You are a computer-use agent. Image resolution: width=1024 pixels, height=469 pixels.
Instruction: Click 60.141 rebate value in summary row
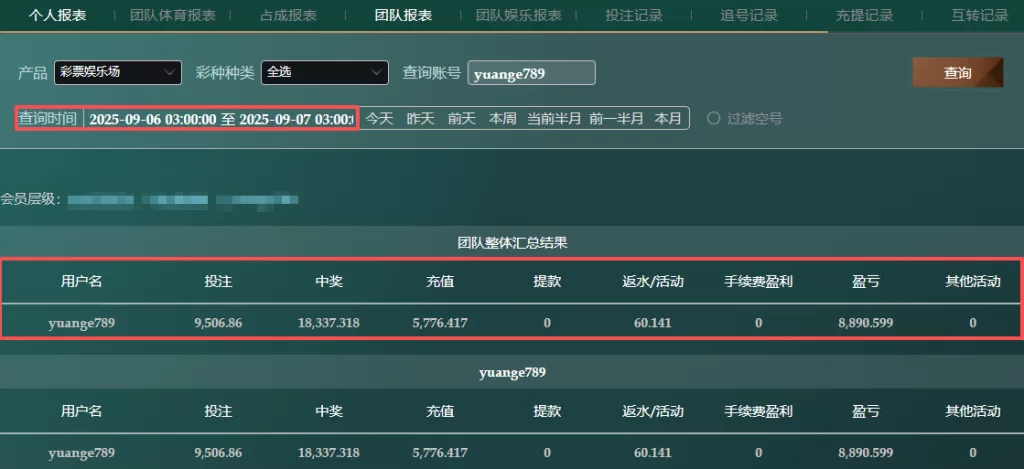pyautogui.click(x=652, y=323)
